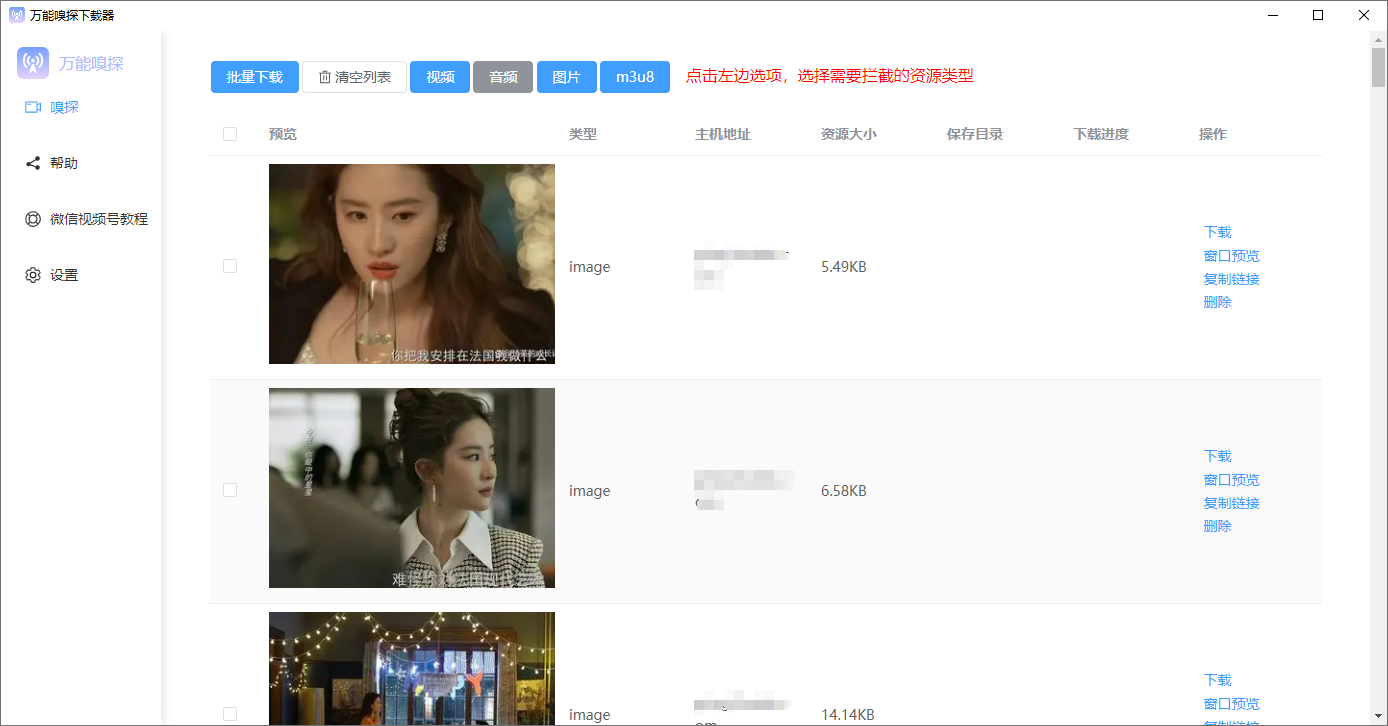Click 复制链接 for the 5.49KB image

(x=1232, y=279)
